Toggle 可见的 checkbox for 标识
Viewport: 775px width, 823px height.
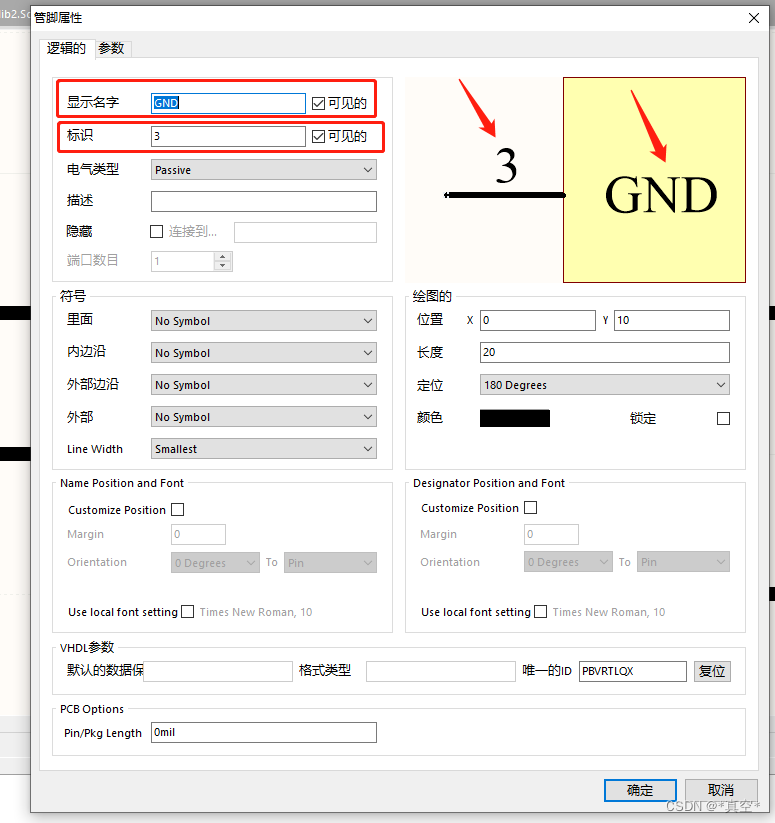pyautogui.click(x=318, y=136)
